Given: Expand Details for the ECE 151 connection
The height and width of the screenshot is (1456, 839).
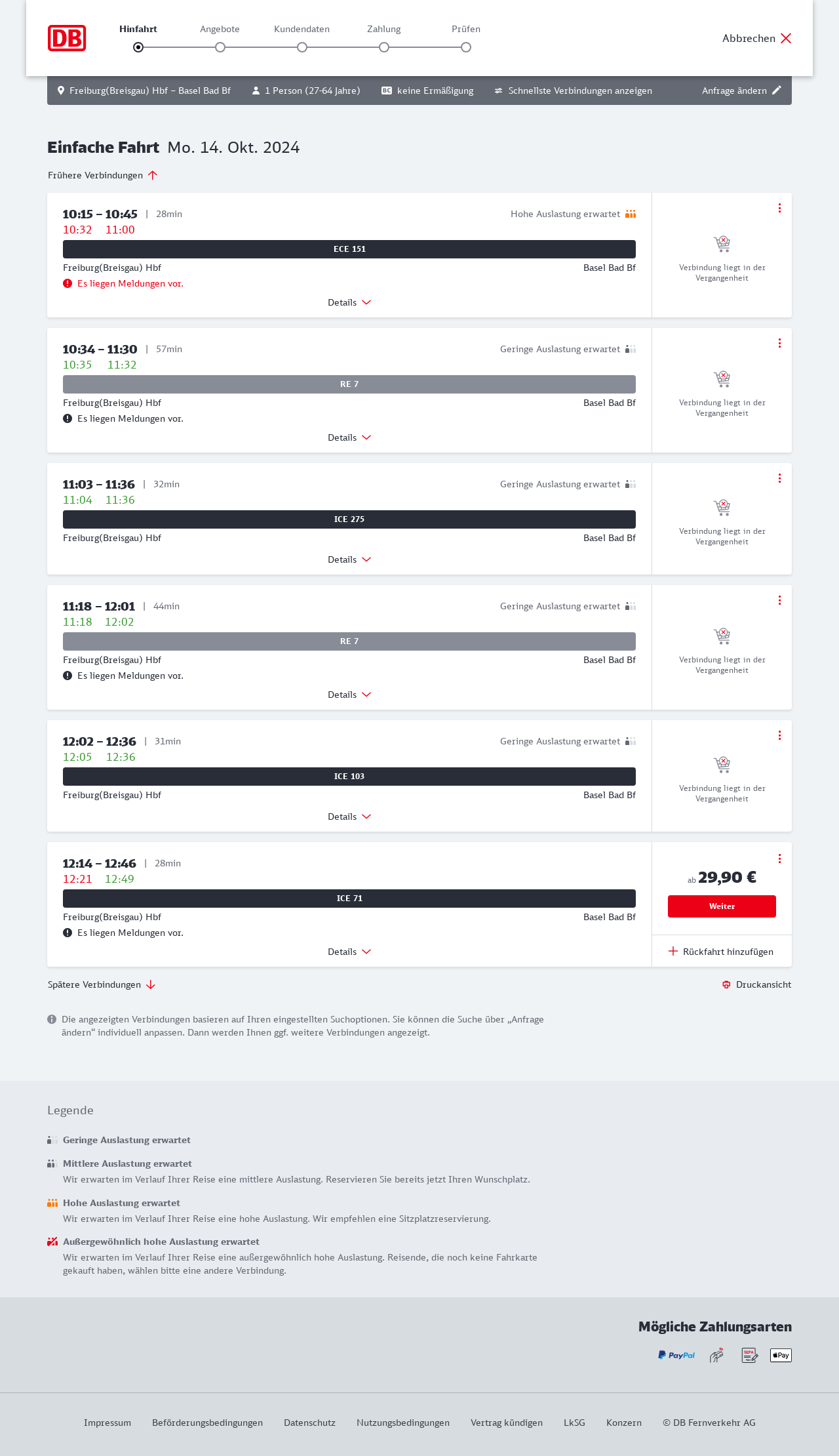Looking at the screenshot, I should tap(349, 302).
